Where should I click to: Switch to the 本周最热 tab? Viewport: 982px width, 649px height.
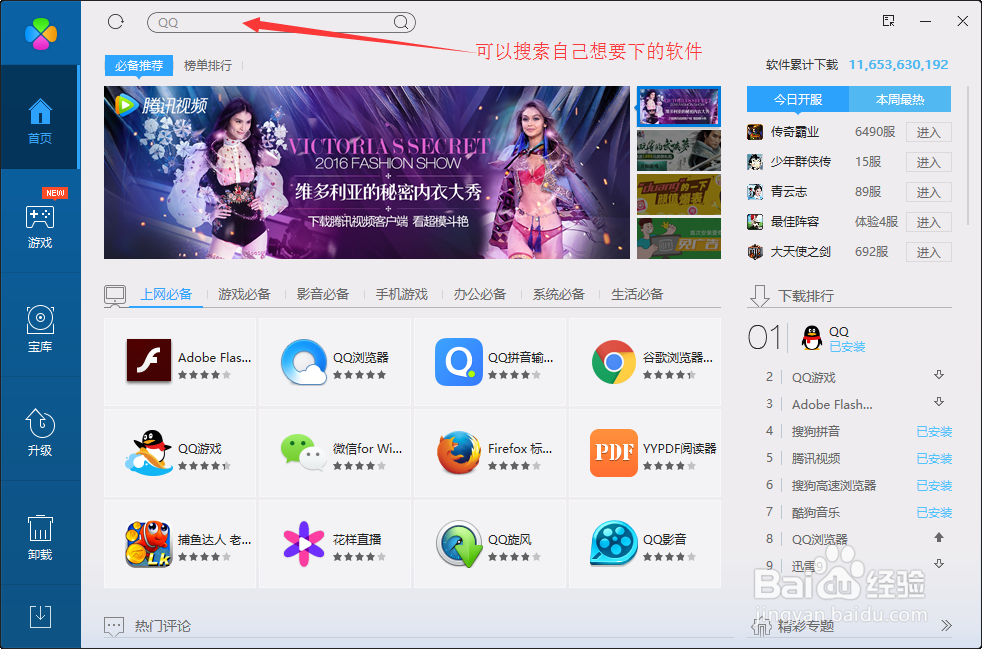[900, 99]
